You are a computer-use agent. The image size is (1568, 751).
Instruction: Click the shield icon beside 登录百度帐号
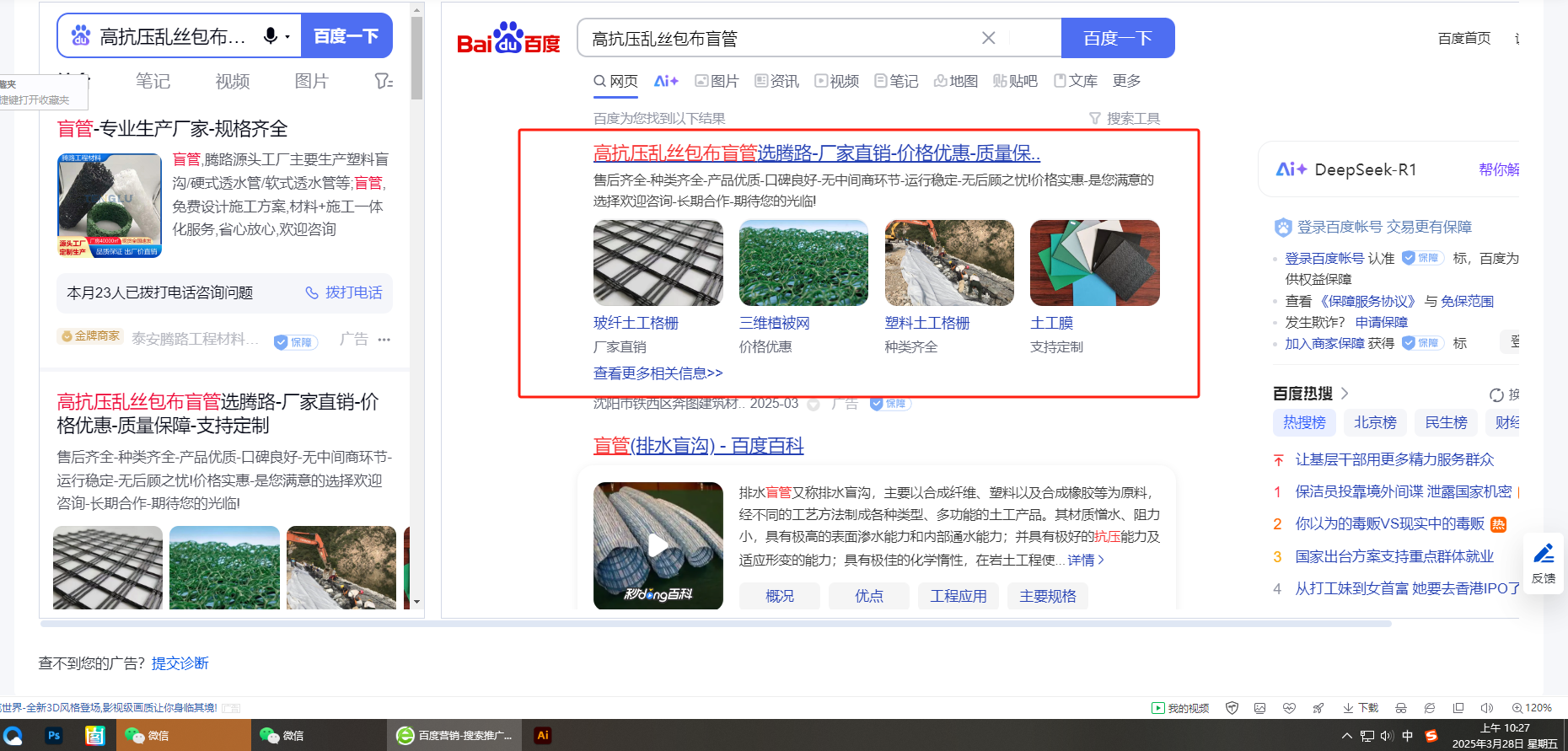click(1283, 227)
